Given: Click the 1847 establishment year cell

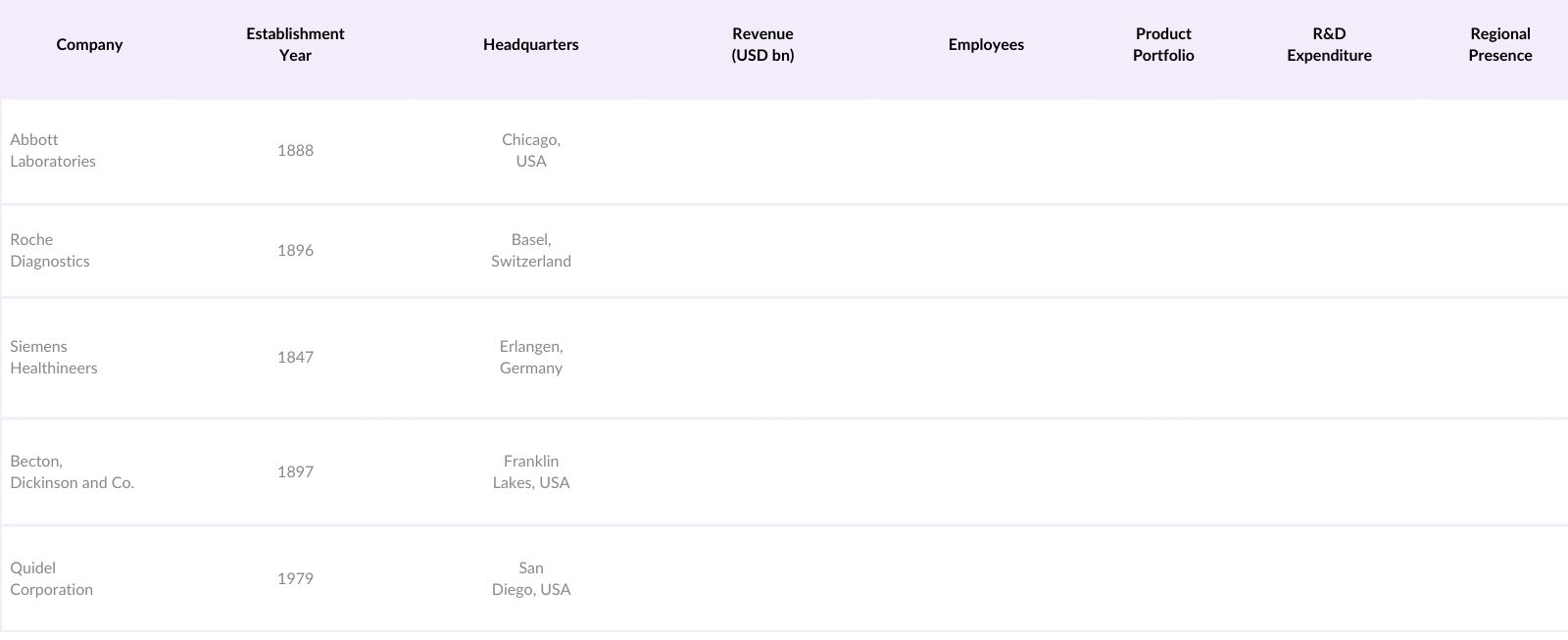Looking at the screenshot, I should 295,358.
